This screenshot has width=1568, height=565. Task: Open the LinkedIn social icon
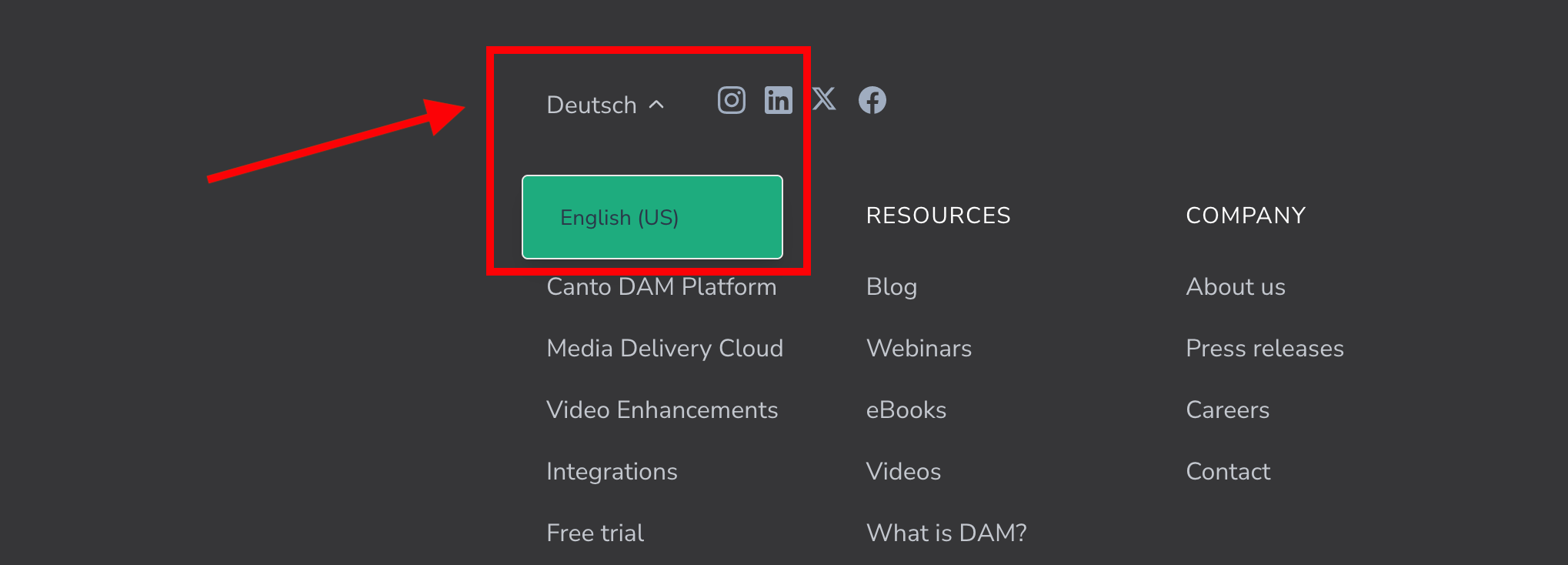pos(778,100)
